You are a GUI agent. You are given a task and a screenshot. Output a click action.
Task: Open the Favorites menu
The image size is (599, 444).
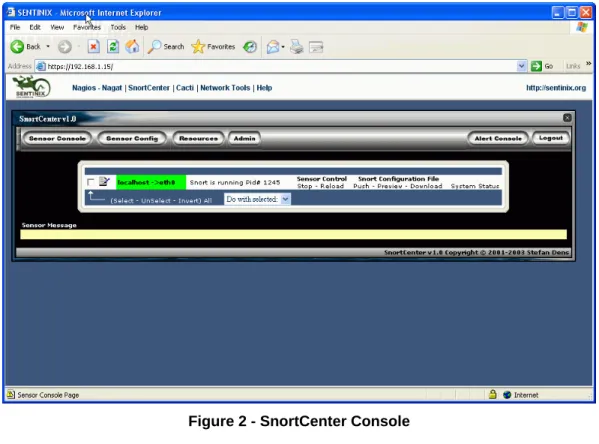pos(87,27)
